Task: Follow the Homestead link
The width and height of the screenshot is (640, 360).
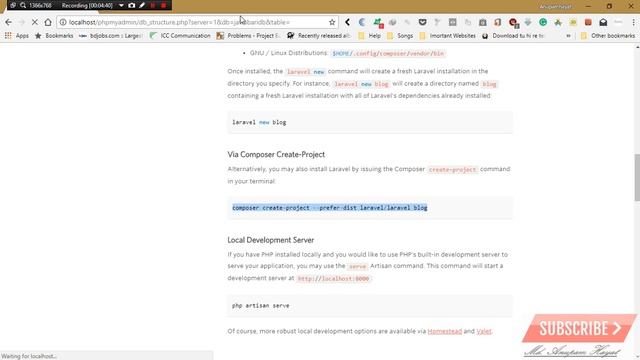Action: pyautogui.click(x=444, y=331)
